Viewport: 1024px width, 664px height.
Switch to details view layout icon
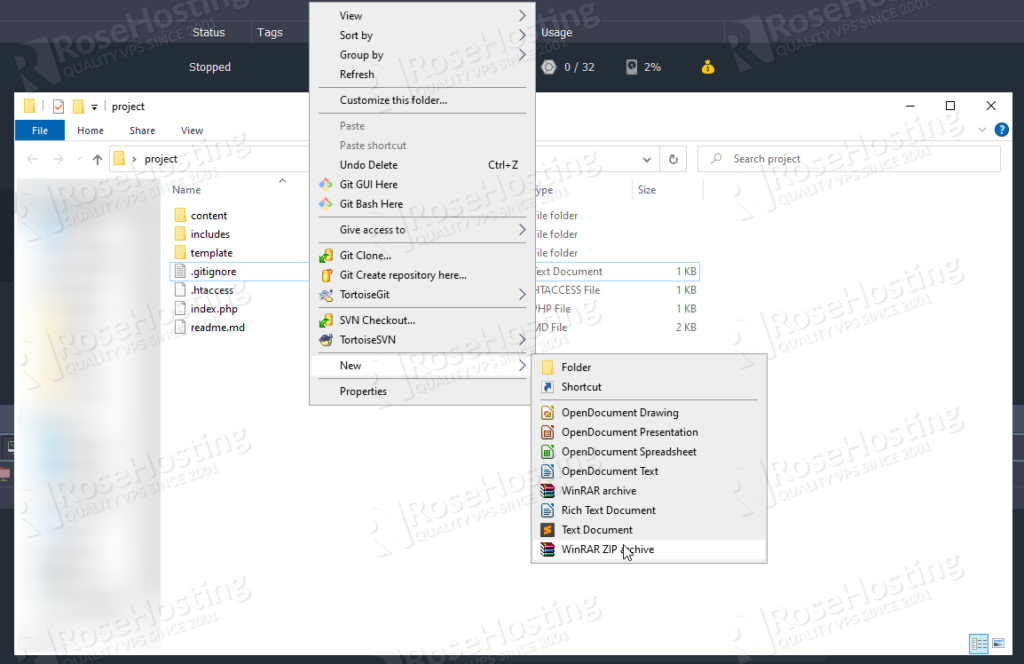pyautogui.click(x=978, y=644)
